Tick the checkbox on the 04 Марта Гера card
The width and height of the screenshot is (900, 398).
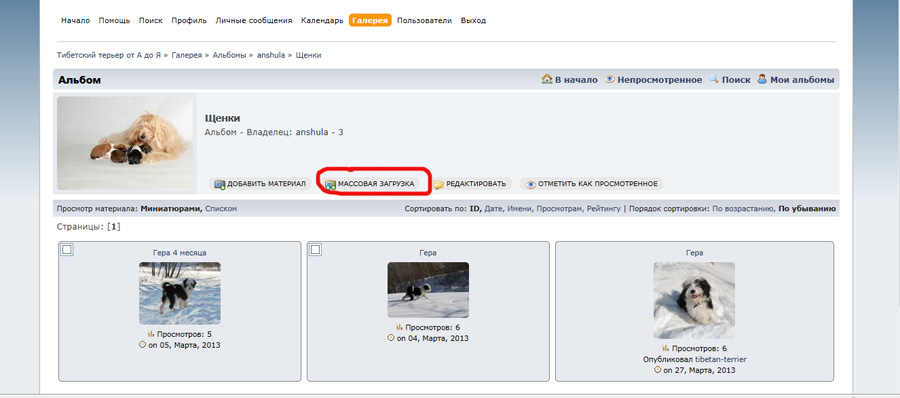[x=316, y=249]
